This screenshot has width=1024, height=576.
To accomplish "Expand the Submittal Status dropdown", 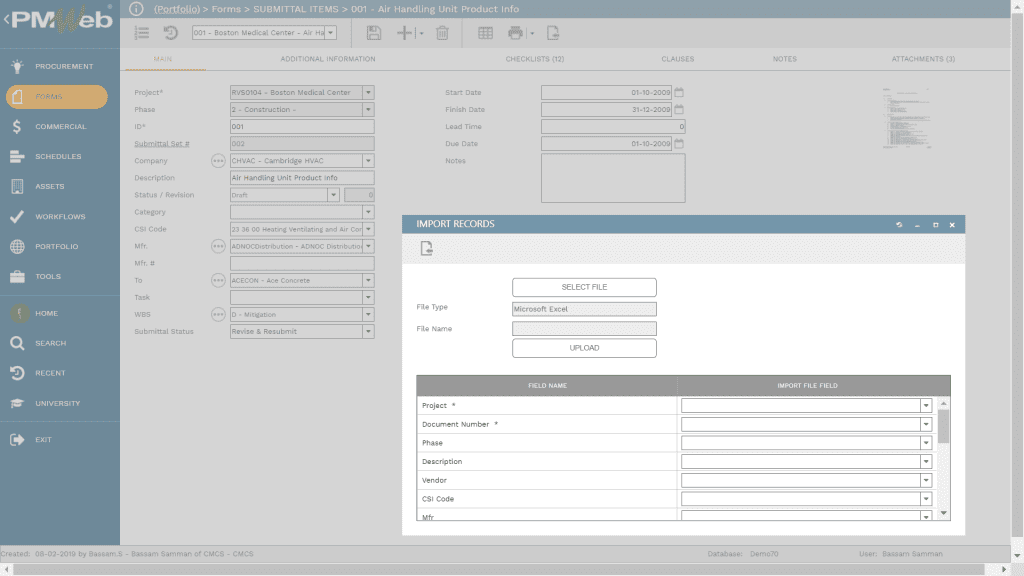I will [x=368, y=331].
